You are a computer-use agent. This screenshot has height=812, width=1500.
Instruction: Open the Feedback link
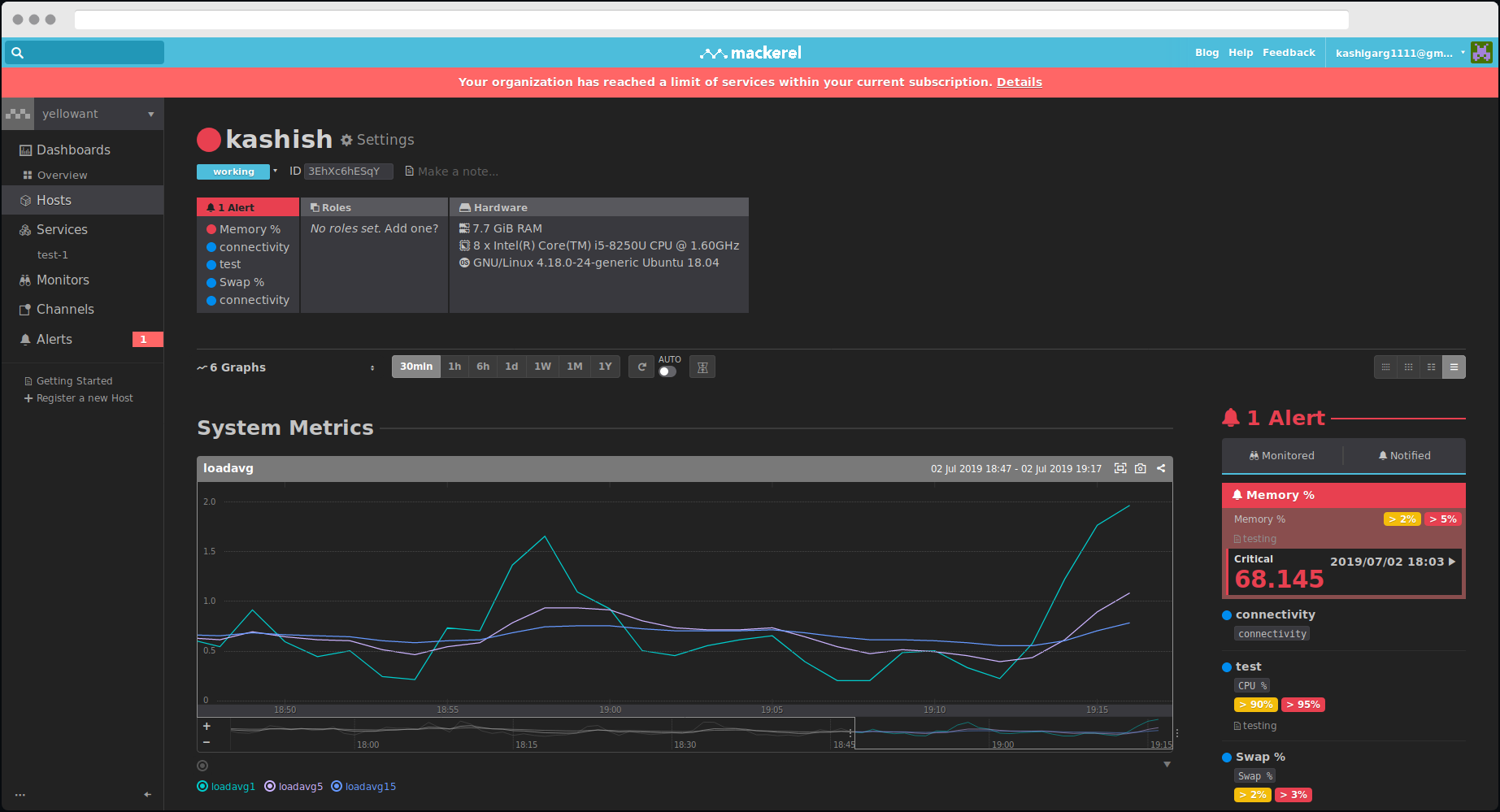point(1289,53)
